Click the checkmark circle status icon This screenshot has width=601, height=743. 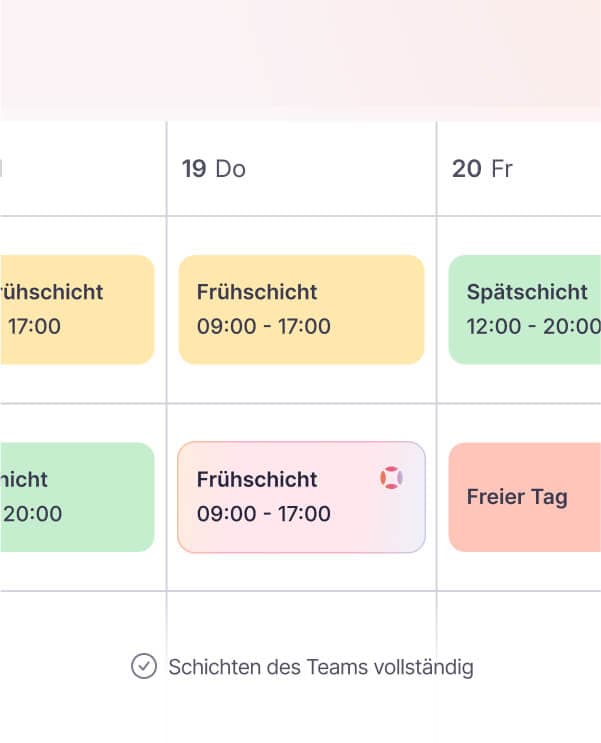click(x=144, y=666)
